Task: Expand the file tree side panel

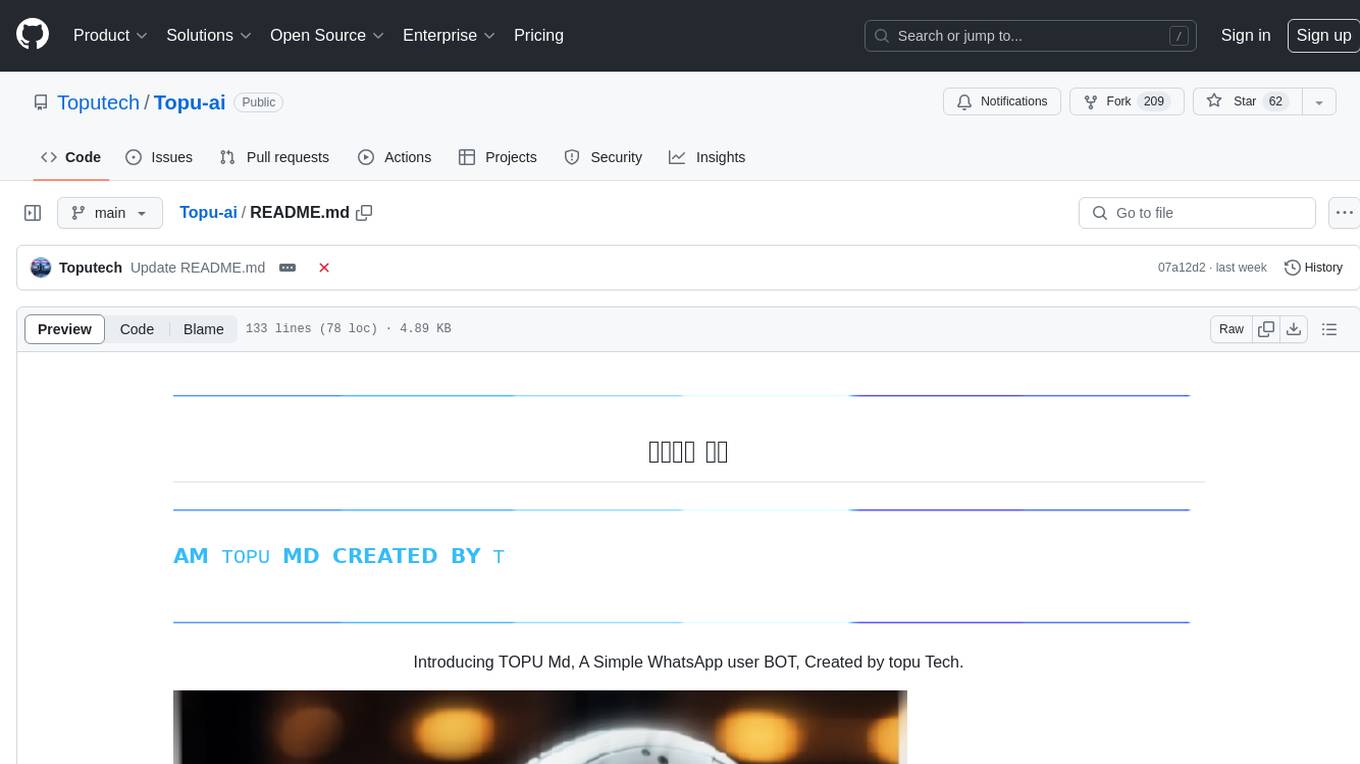Action: click(x=33, y=213)
